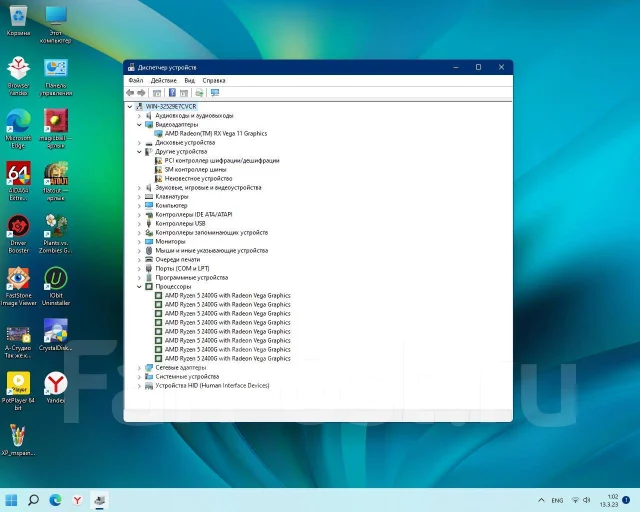Expand the Контроллеры USB category

(x=139, y=224)
